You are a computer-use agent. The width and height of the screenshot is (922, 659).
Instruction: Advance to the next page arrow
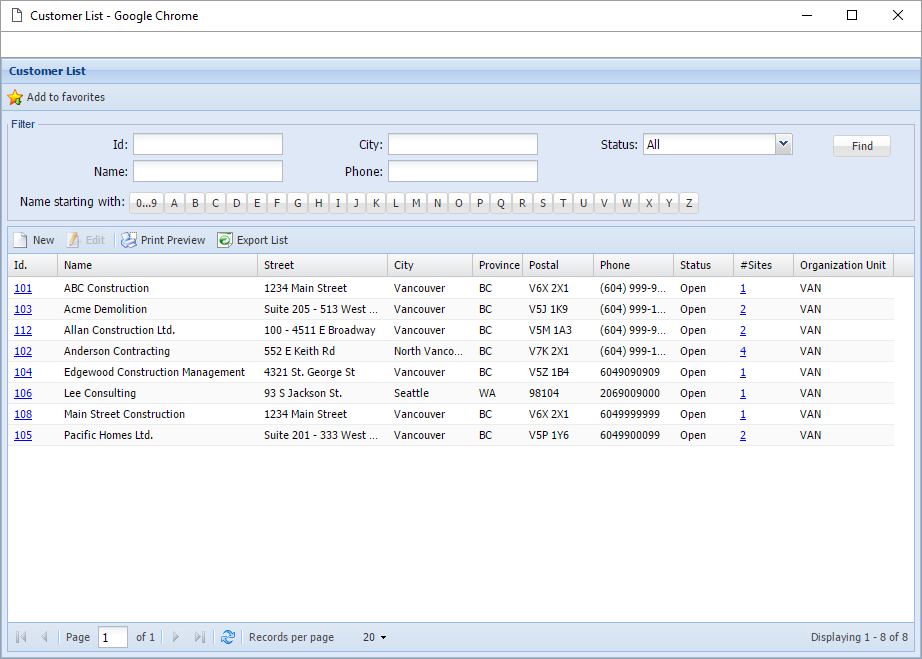click(x=176, y=637)
